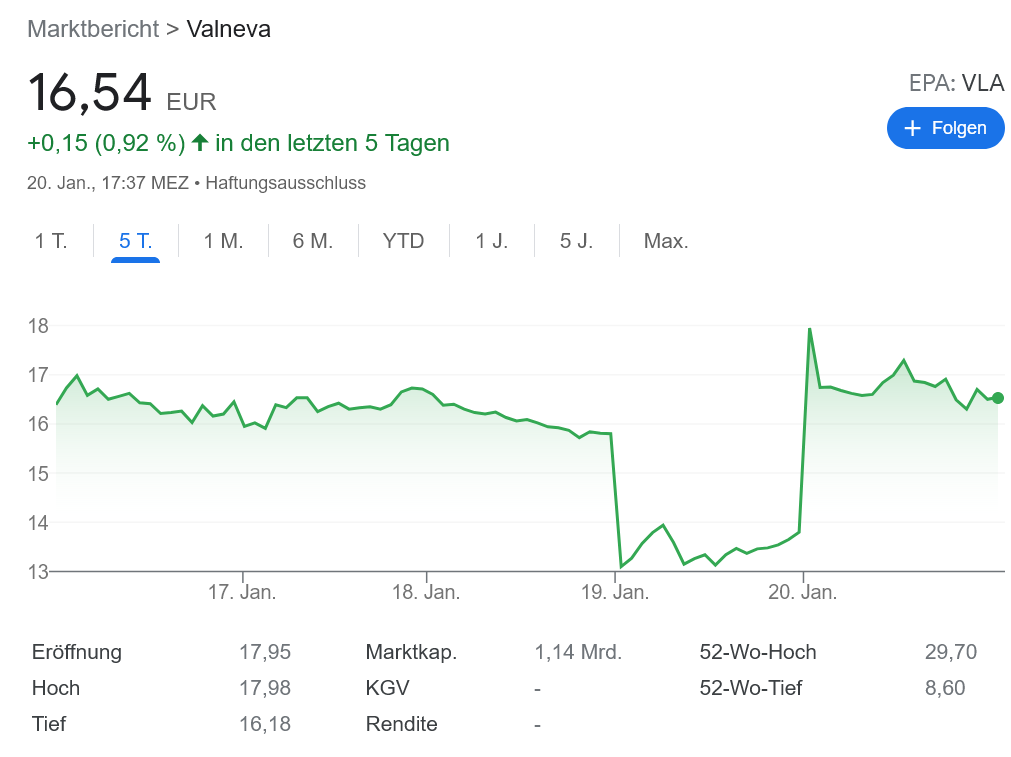Show the YTD chart period
This screenshot has width=1011, height=757.
(403, 240)
